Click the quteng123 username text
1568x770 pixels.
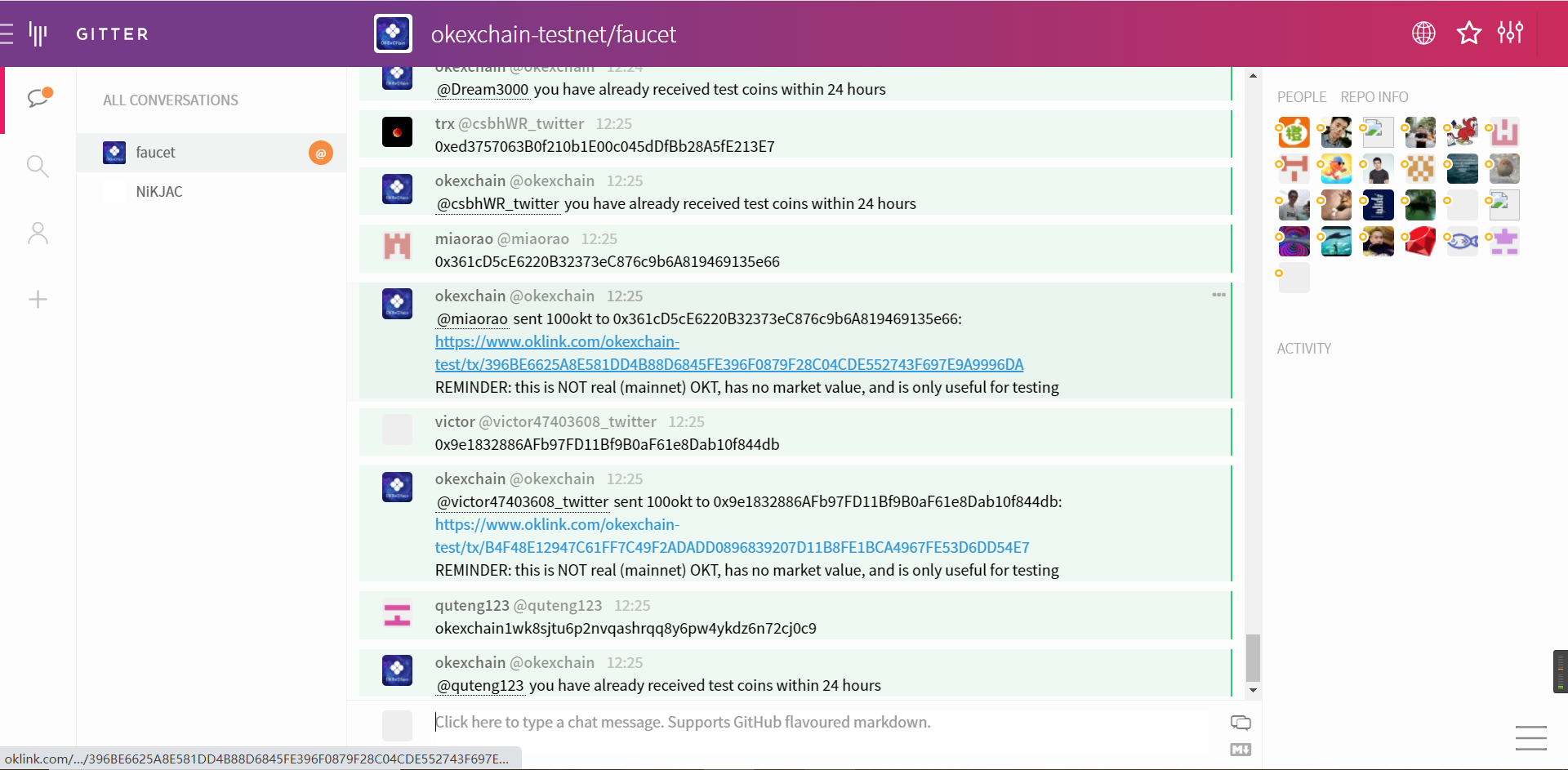[x=472, y=605]
